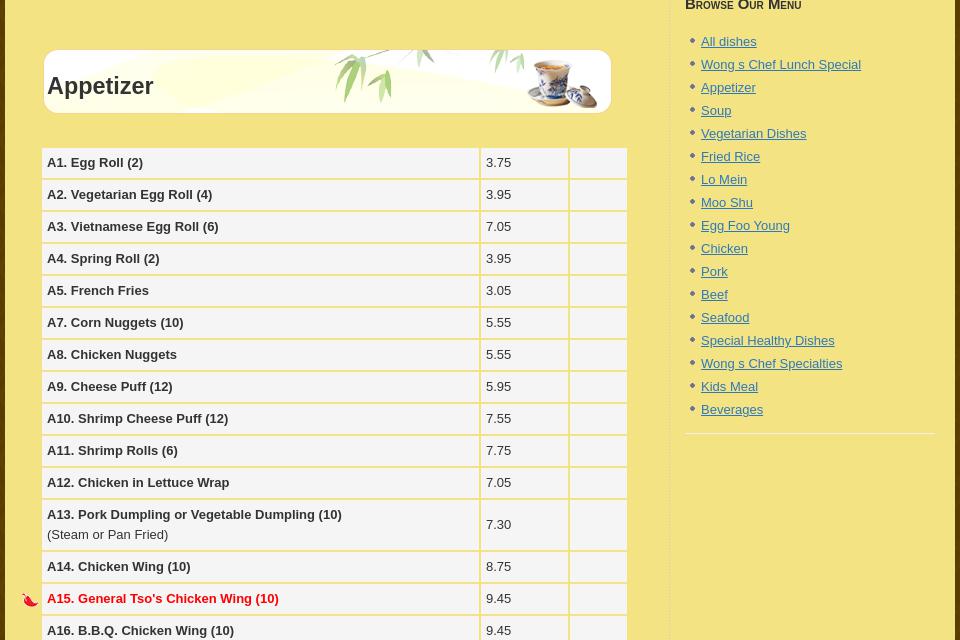960x640 pixels.
Task: Click the red chili pepper spicy icon
Action: [x=30, y=600]
